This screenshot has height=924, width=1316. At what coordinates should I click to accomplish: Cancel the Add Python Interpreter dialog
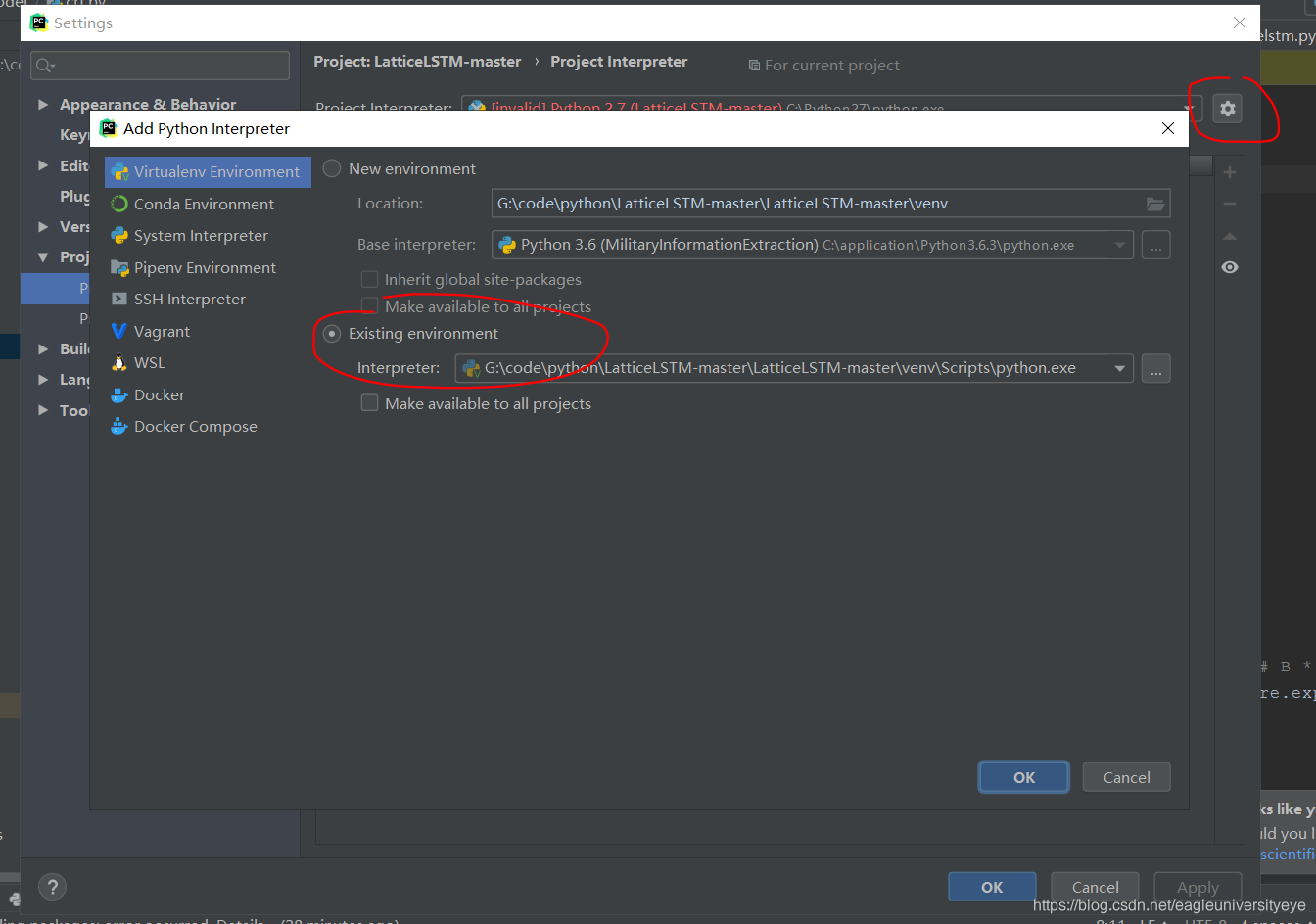[1126, 777]
